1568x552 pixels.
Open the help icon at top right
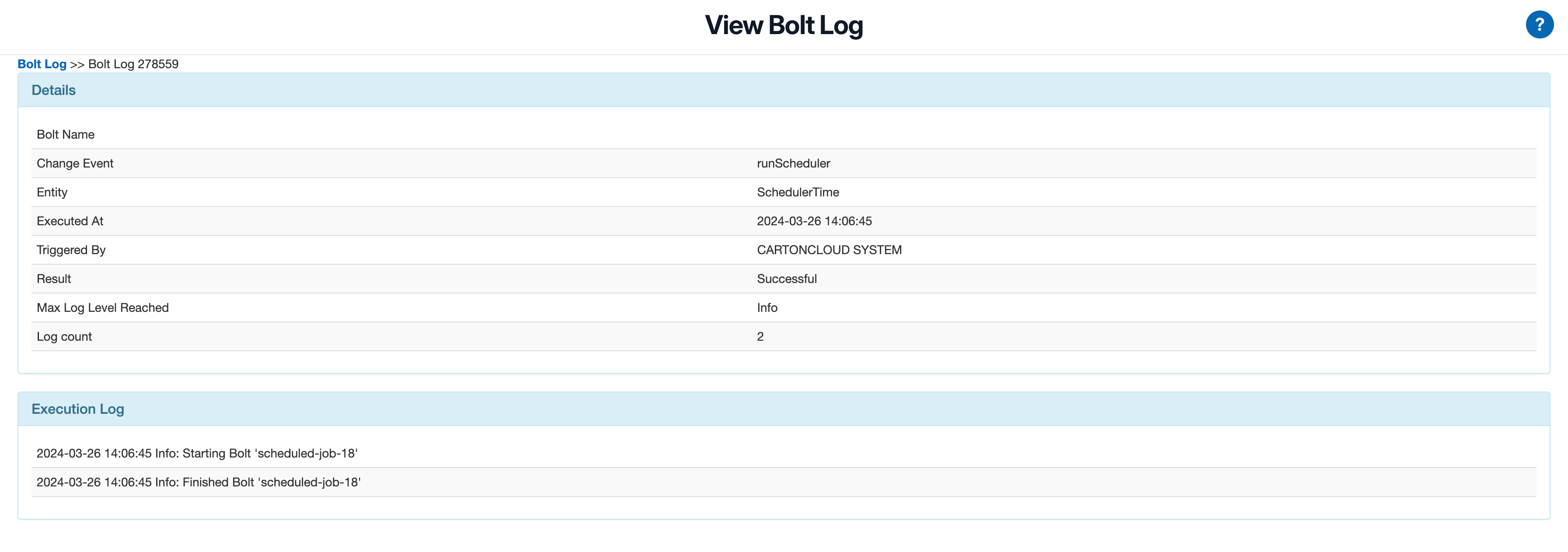1540,24
